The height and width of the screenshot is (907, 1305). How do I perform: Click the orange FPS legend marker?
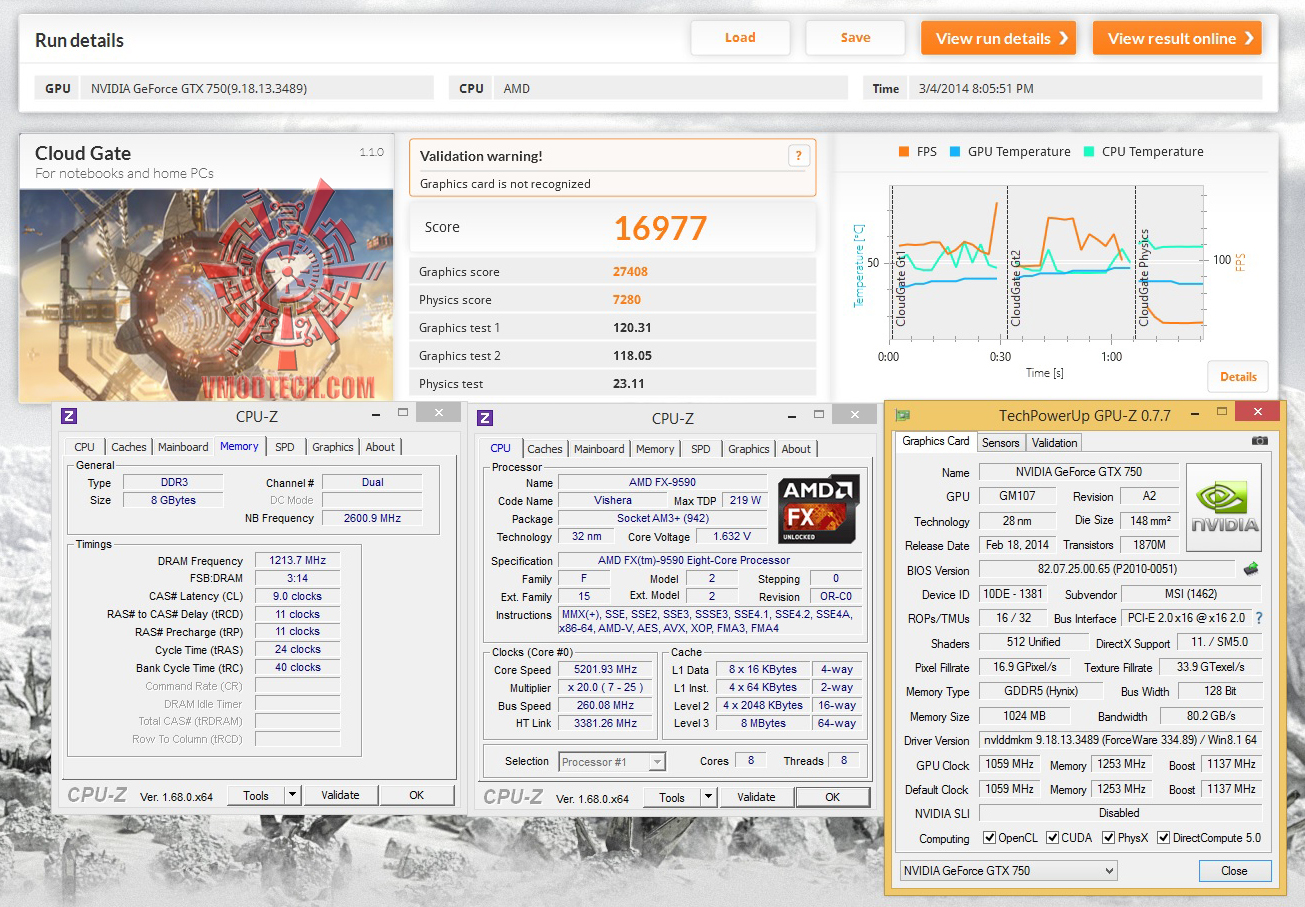(904, 152)
